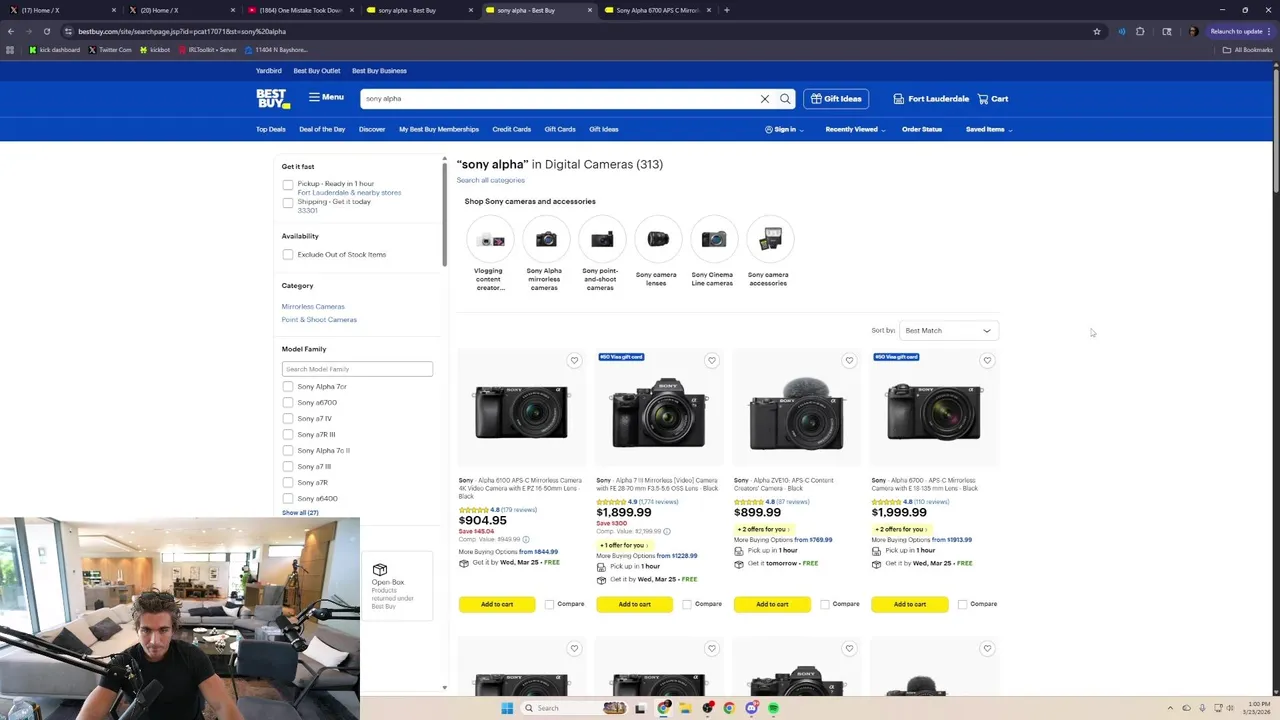
Task: Save Alpha 6100 camera with heart icon
Action: [574, 360]
